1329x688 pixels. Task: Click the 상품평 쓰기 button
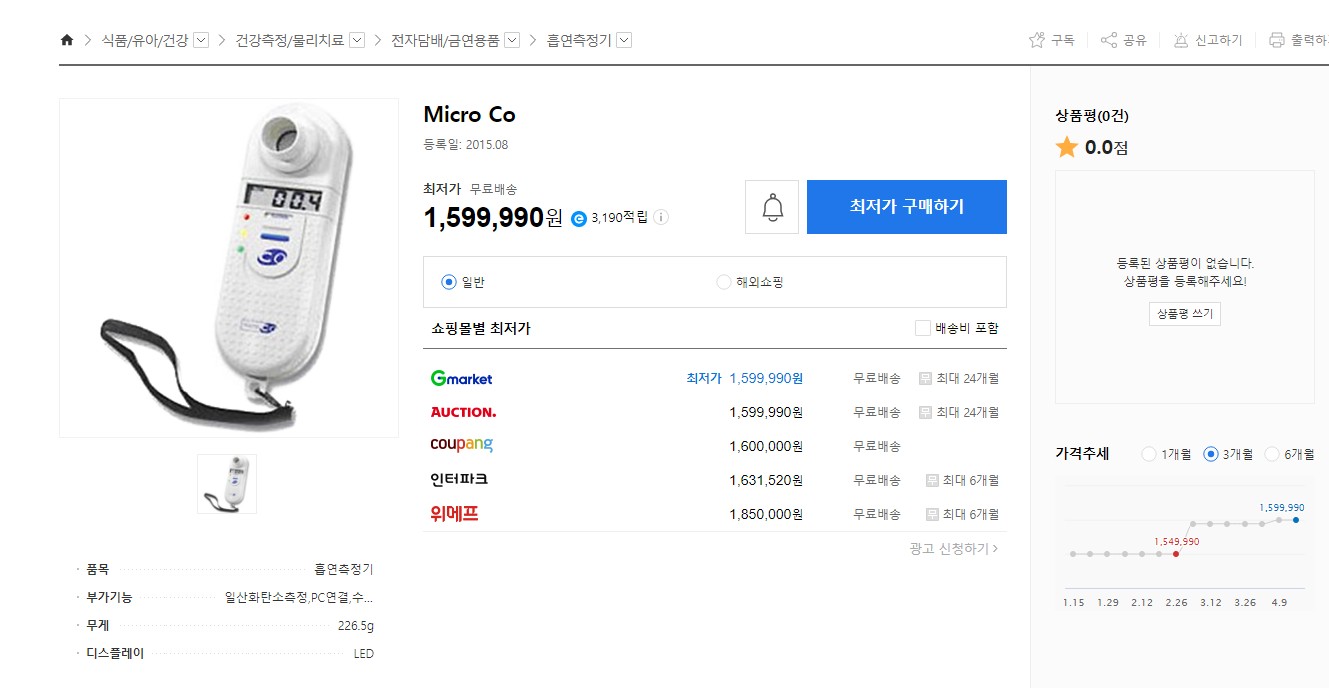click(1185, 314)
